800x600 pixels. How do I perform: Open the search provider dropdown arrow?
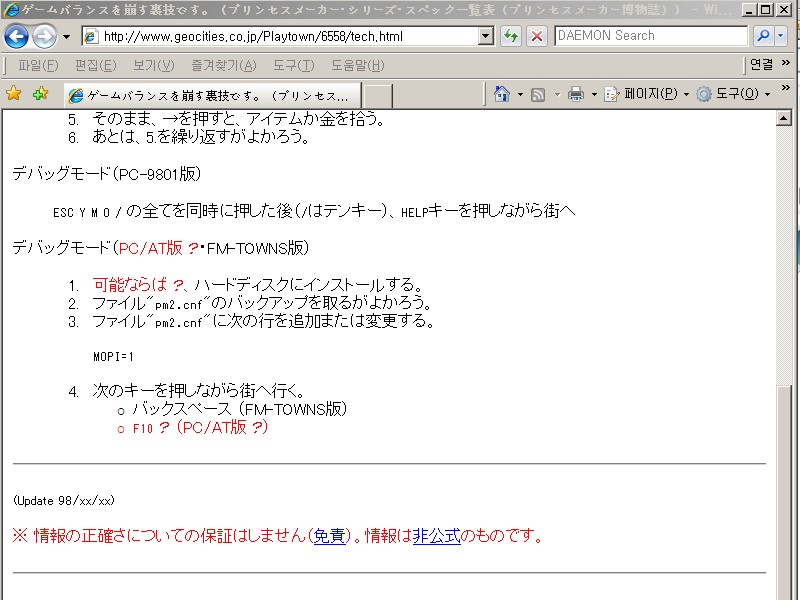tap(781, 36)
